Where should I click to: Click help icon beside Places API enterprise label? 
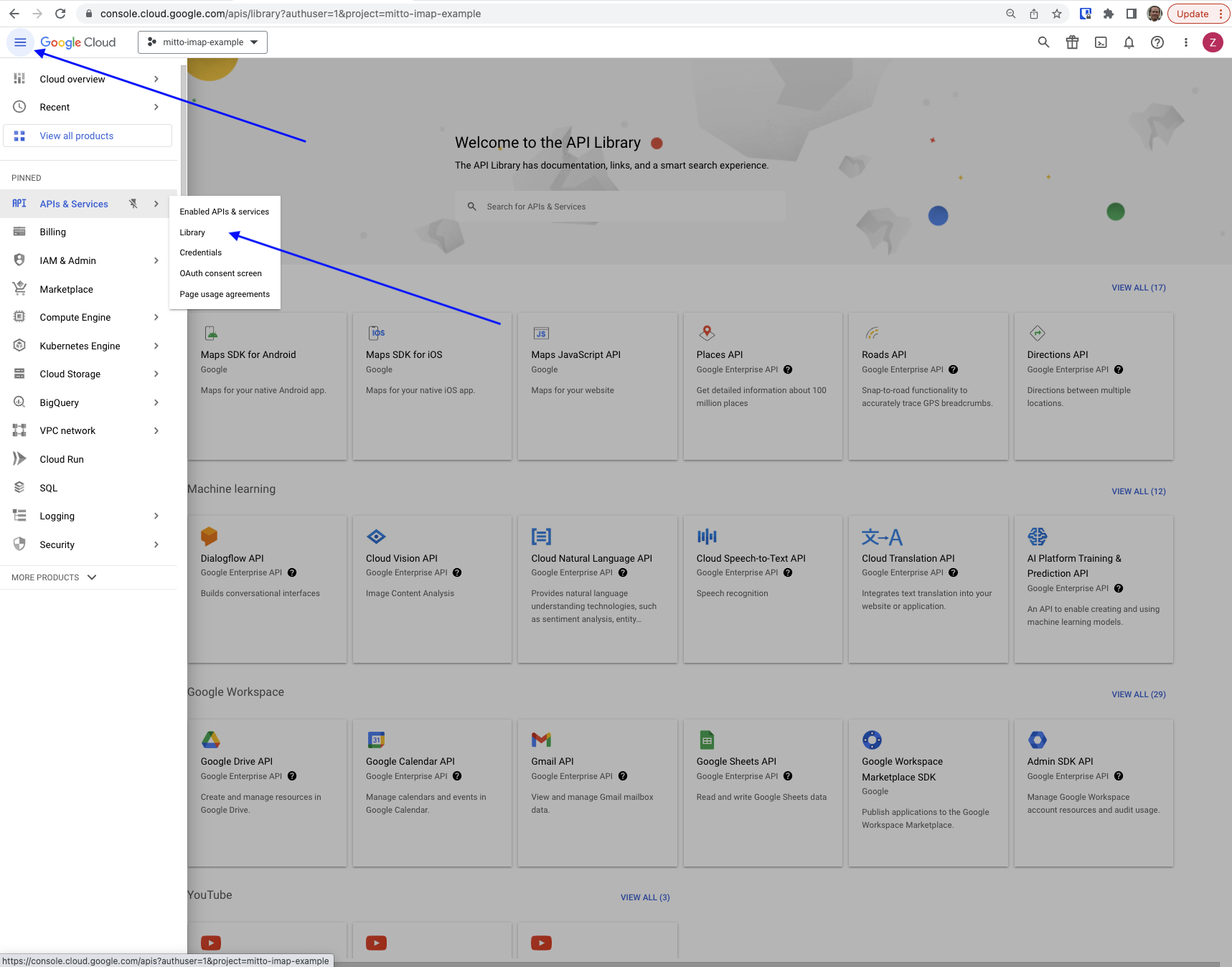pyautogui.click(x=788, y=369)
